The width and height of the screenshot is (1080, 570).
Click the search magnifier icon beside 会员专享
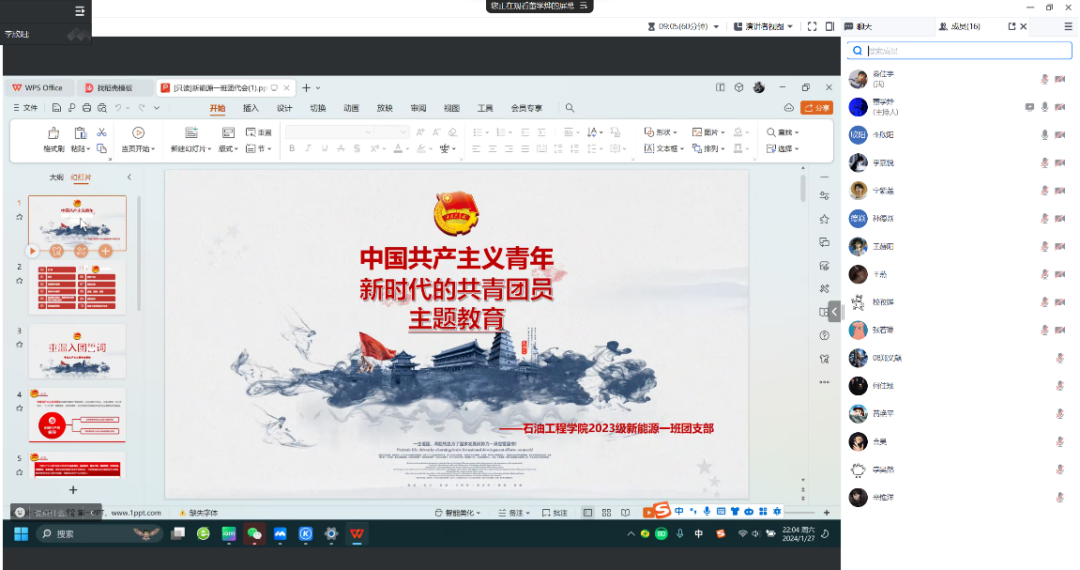(570, 108)
